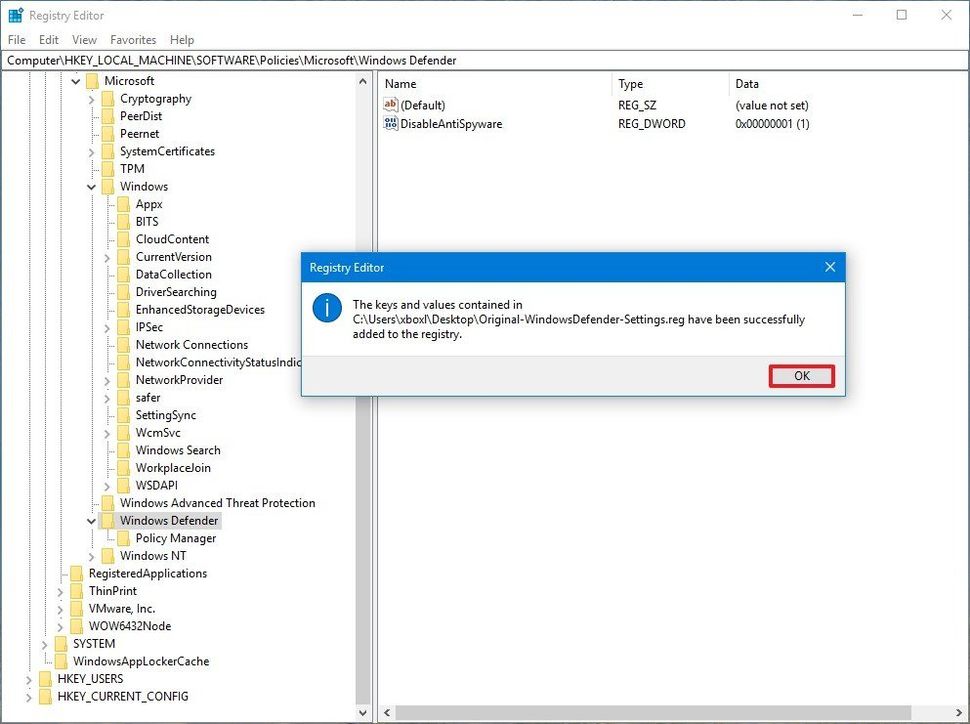Click the REG_SZ icon beside (Default)
This screenshot has width=970, height=724.
pyautogui.click(x=391, y=105)
